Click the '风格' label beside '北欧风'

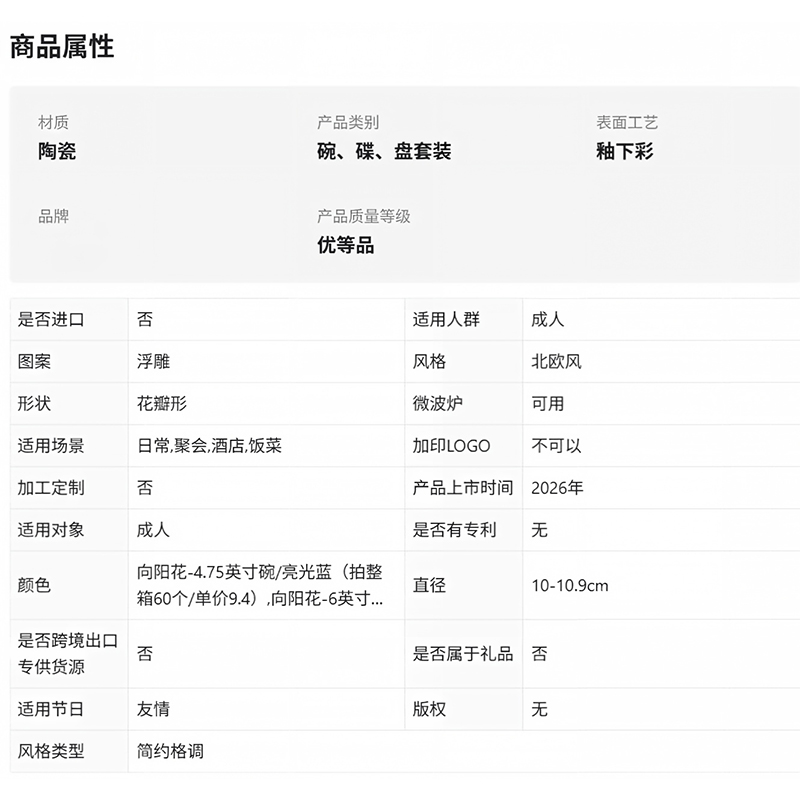pyautogui.click(x=429, y=362)
